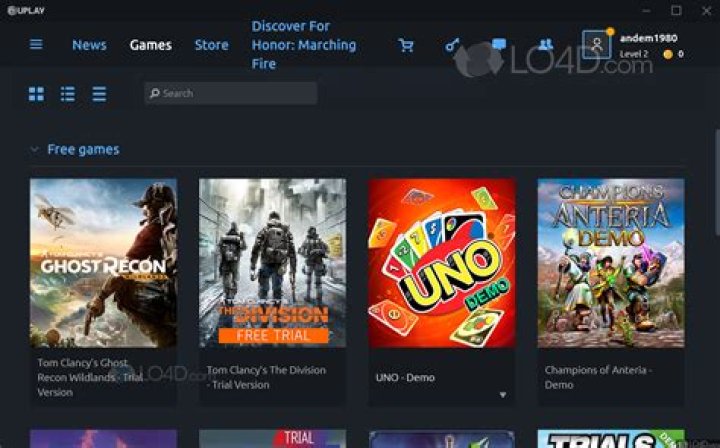Open the chat messages icon
The height and width of the screenshot is (448, 720).
[499, 44]
